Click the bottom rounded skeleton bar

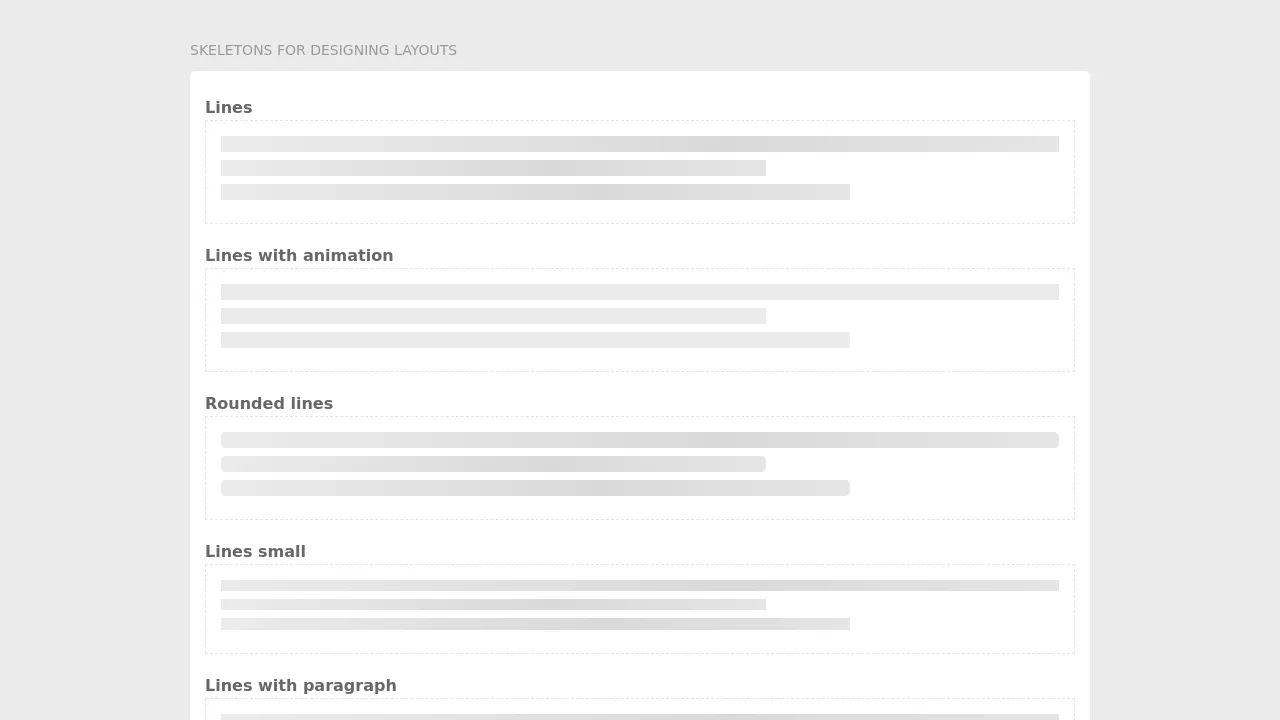coord(535,488)
